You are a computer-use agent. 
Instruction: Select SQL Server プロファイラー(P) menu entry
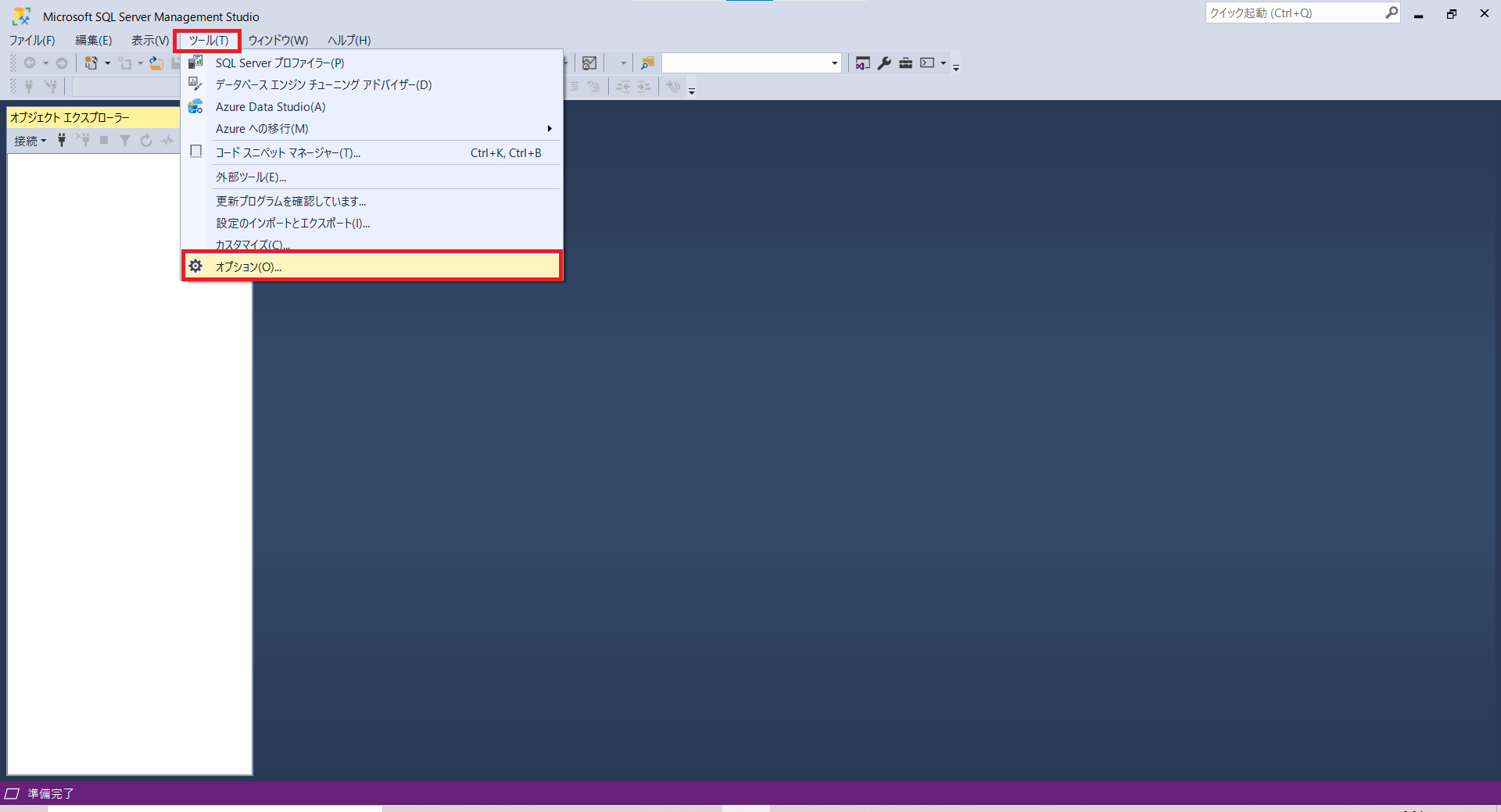(372, 63)
